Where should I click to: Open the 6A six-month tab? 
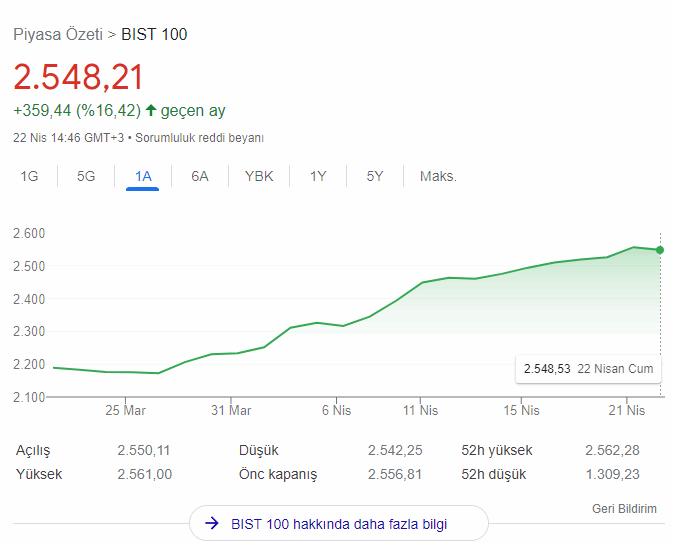pos(200,177)
